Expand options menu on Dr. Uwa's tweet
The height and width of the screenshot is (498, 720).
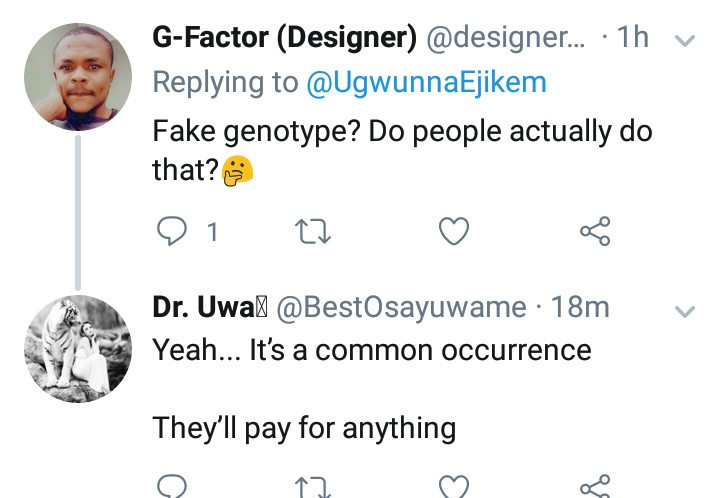[x=685, y=311]
